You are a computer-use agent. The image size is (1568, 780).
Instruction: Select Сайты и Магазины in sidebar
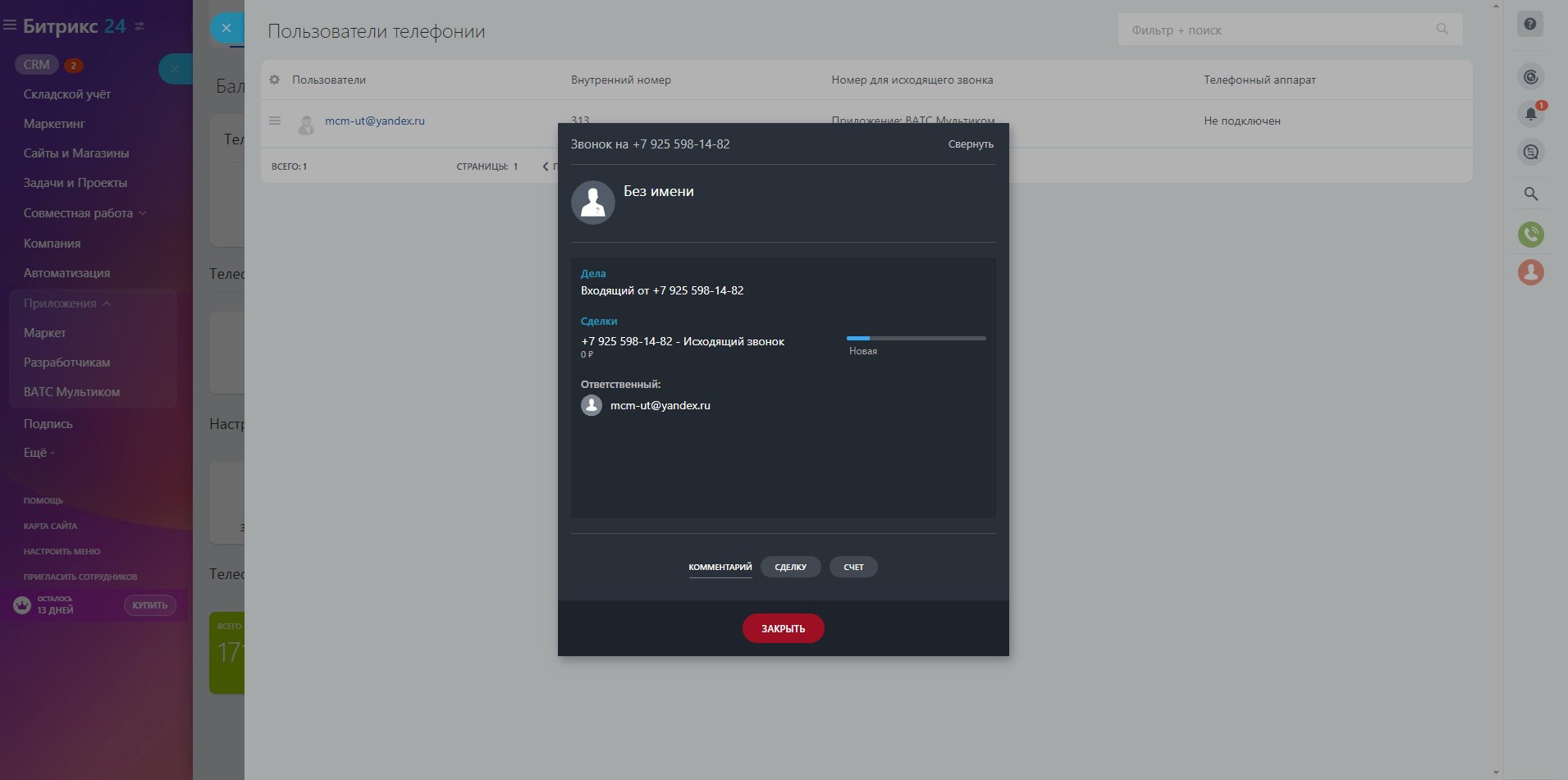pyautogui.click(x=76, y=153)
